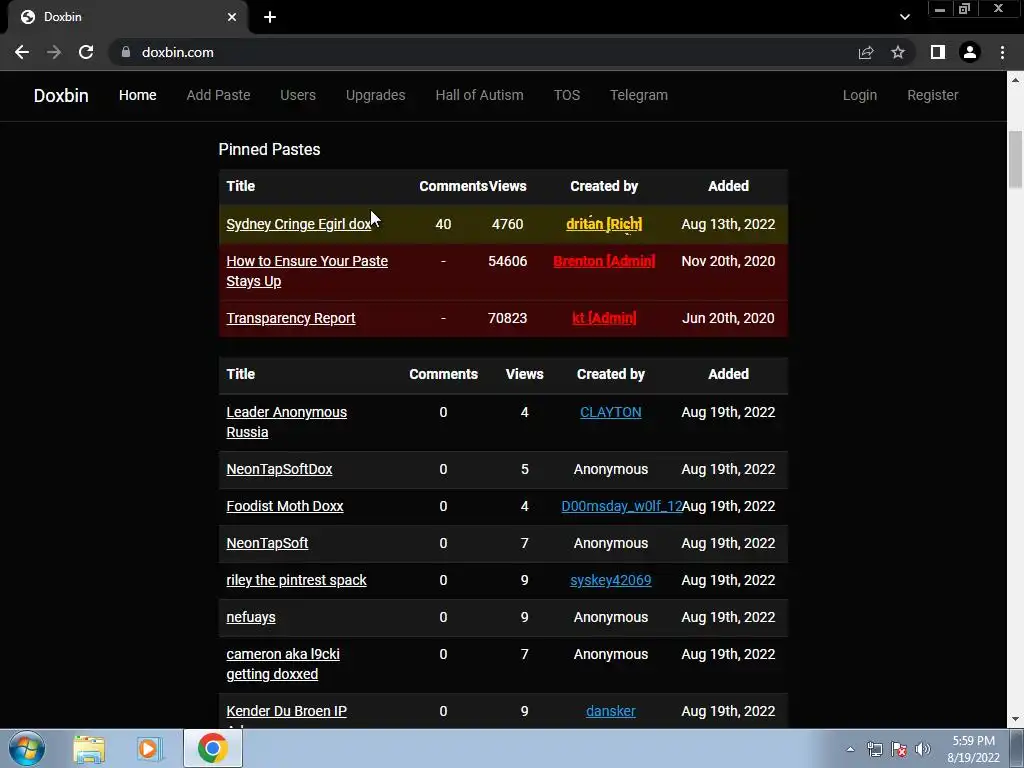The height and width of the screenshot is (768, 1024).
Task: Go to the Users nav item
Action: (x=298, y=95)
